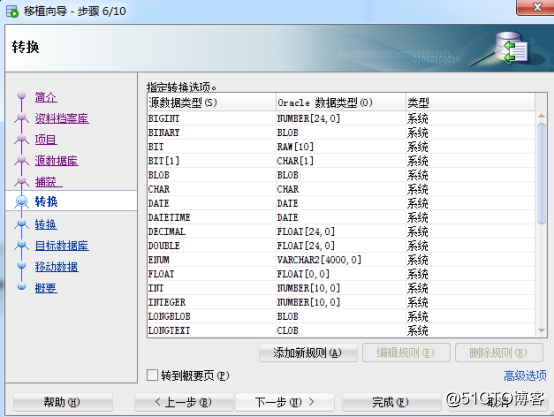Viewport: 554px width, 417px height.
Task: Open the 移动数据 step link
Action: (56, 267)
